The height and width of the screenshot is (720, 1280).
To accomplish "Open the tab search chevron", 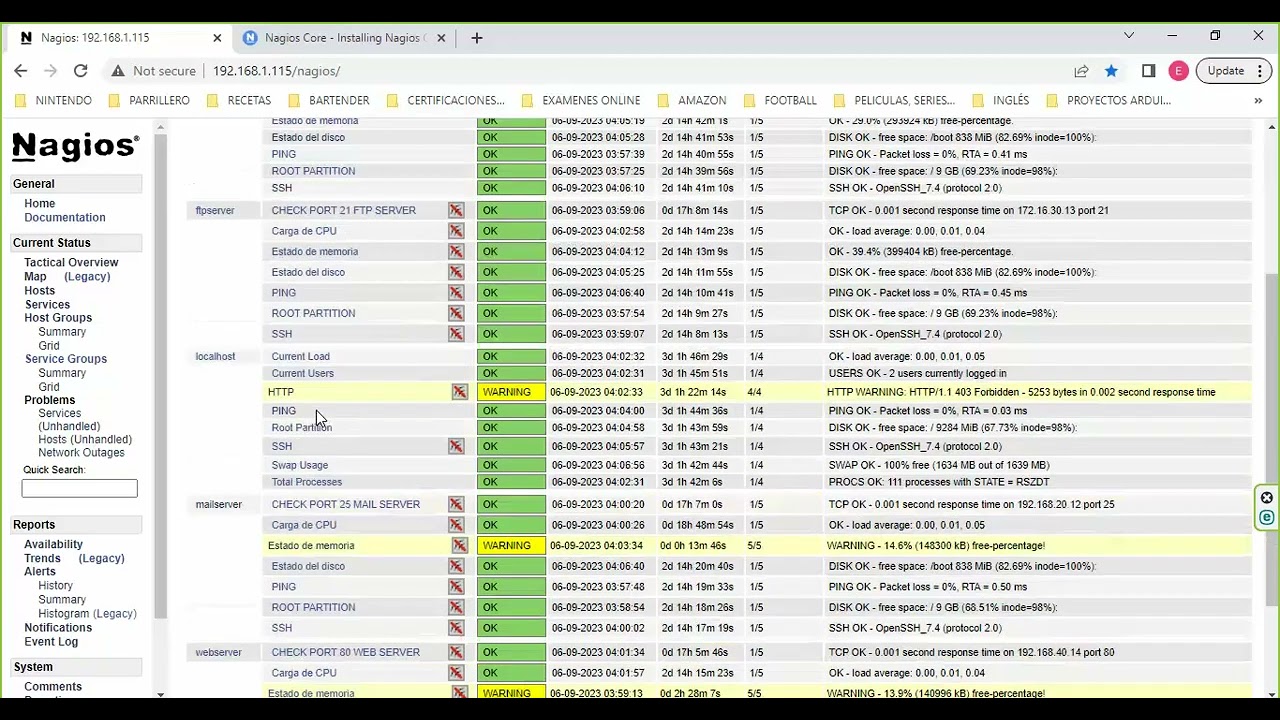I will coord(1129,36).
